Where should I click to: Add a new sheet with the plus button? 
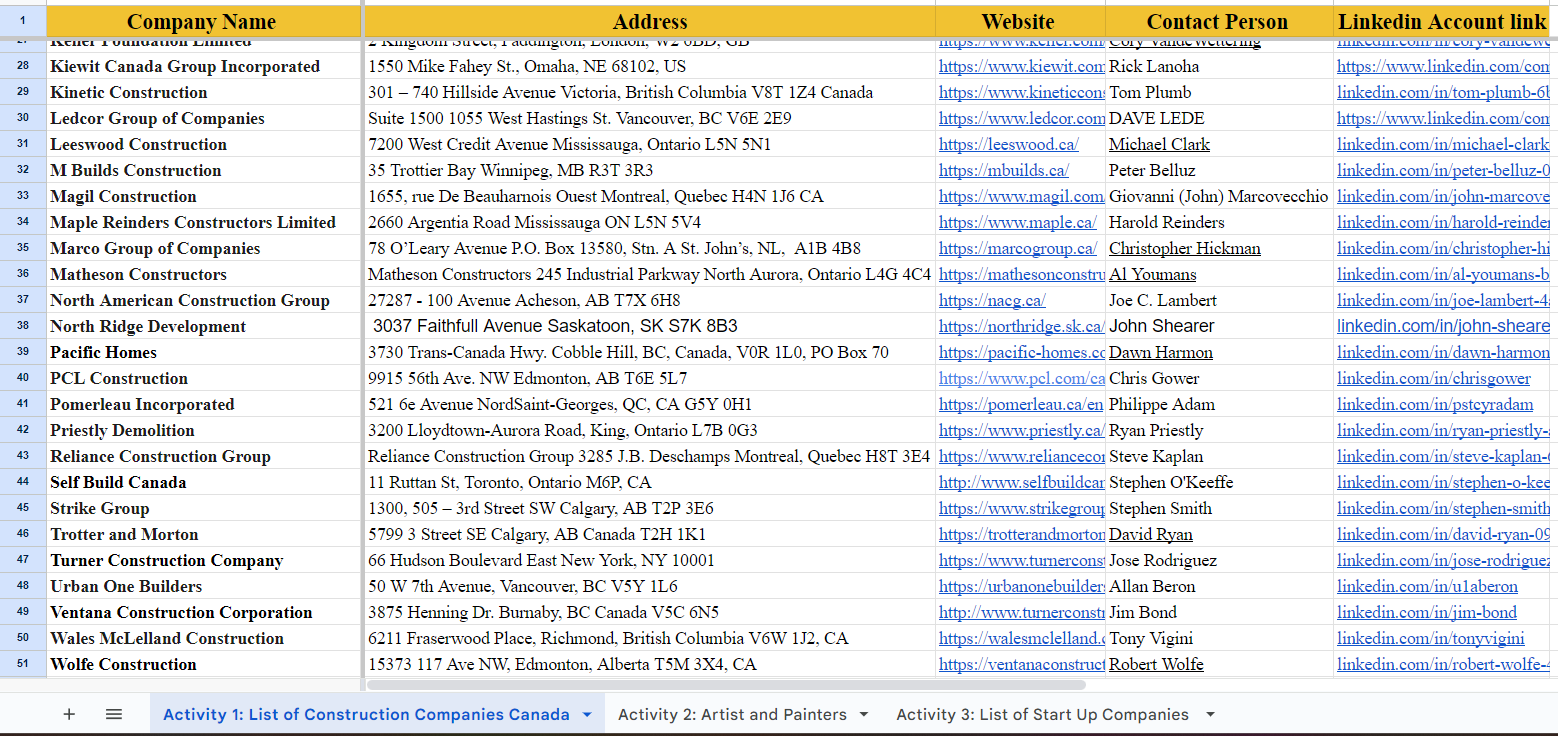tap(69, 714)
